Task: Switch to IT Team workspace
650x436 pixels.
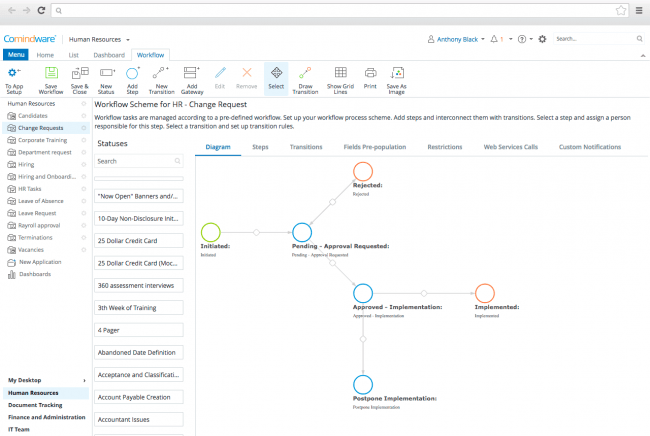Action: coord(19,430)
